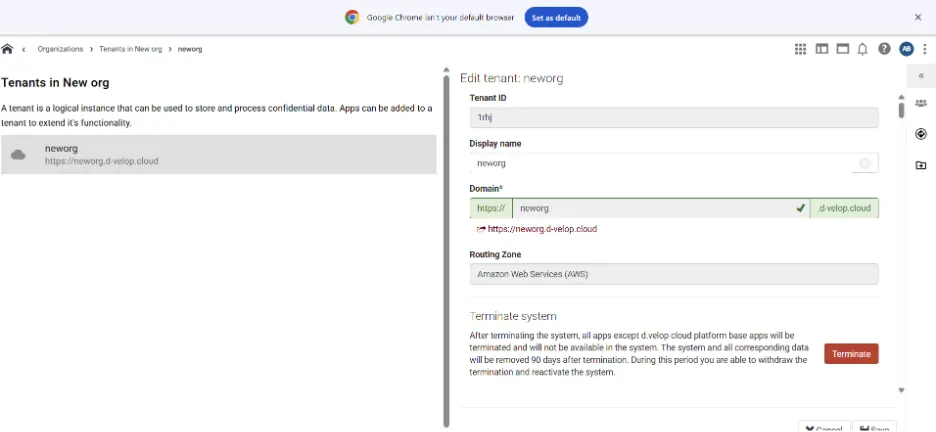This screenshot has width=936, height=432.
Task: Click the 'https://' domain prefix
Action: pyautogui.click(x=491, y=208)
